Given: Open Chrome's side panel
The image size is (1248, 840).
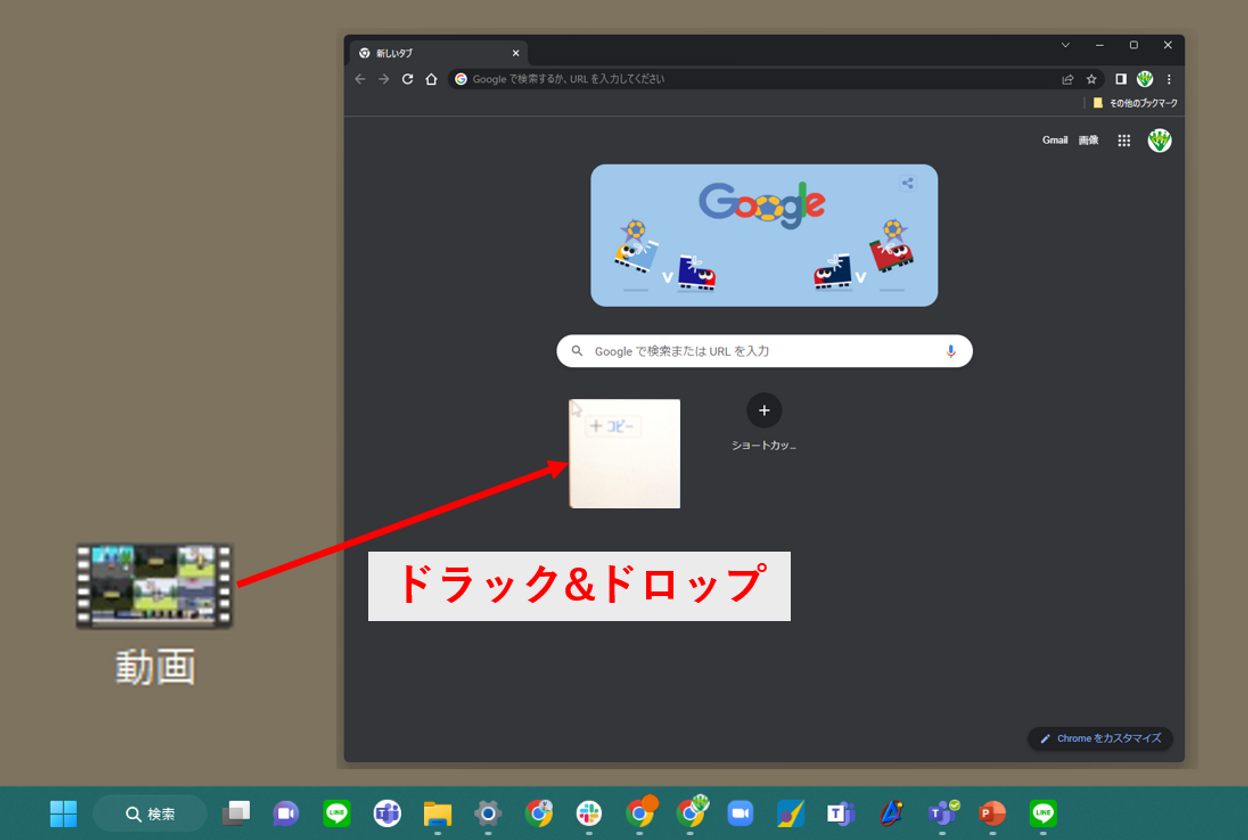Looking at the screenshot, I should [x=1121, y=79].
